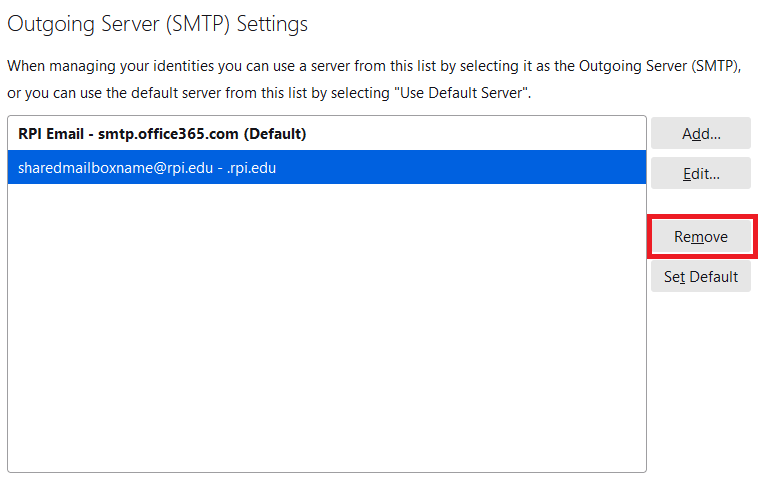Click the (Default) label on the first server
Viewport: 779px width, 492px height.
click(x=275, y=134)
